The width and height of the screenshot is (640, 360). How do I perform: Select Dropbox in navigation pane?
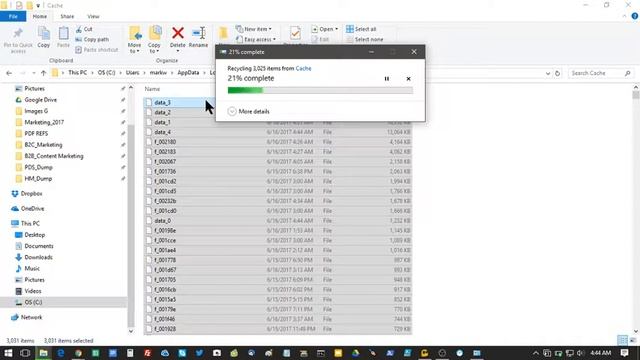pos(31,193)
